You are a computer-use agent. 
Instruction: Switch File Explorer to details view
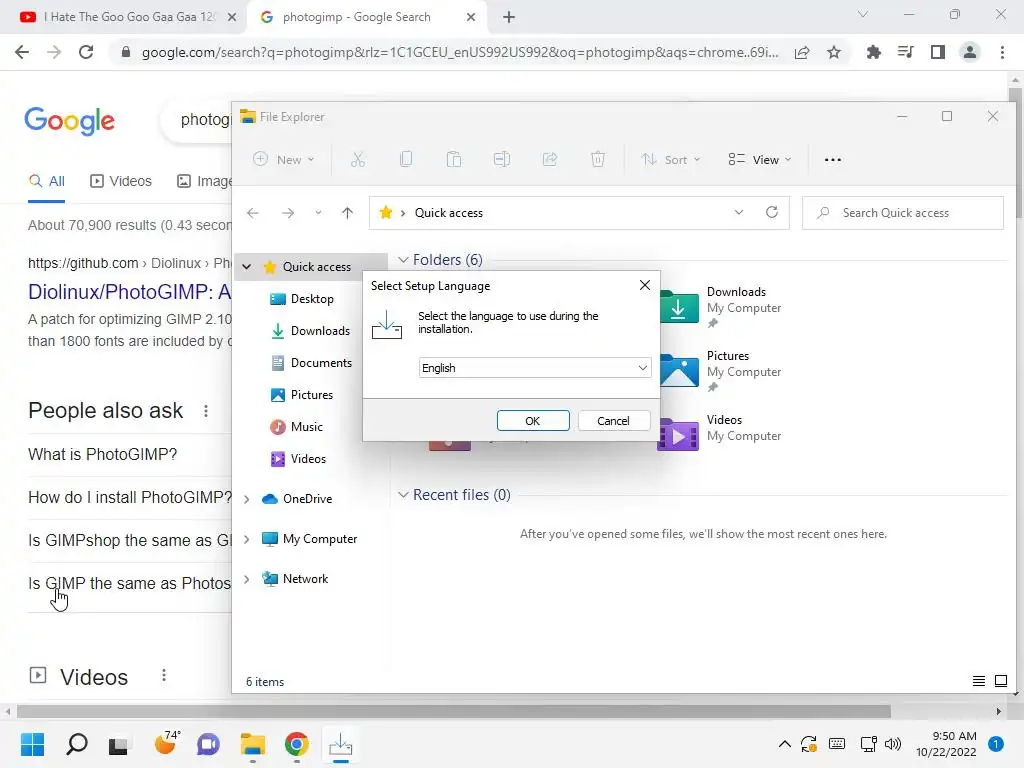coord(978,681)
